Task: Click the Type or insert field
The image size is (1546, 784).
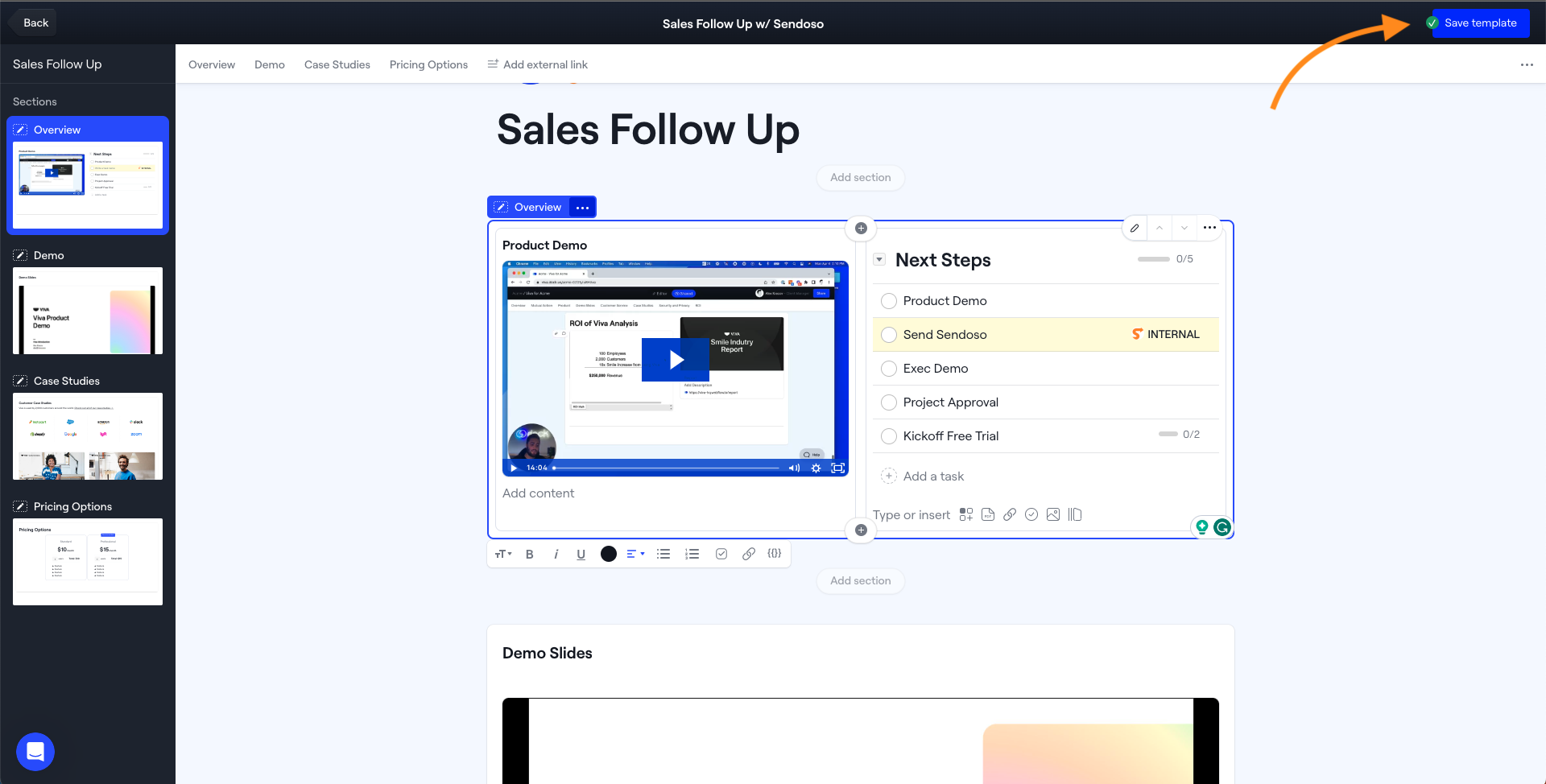Action: pos(911,515)
